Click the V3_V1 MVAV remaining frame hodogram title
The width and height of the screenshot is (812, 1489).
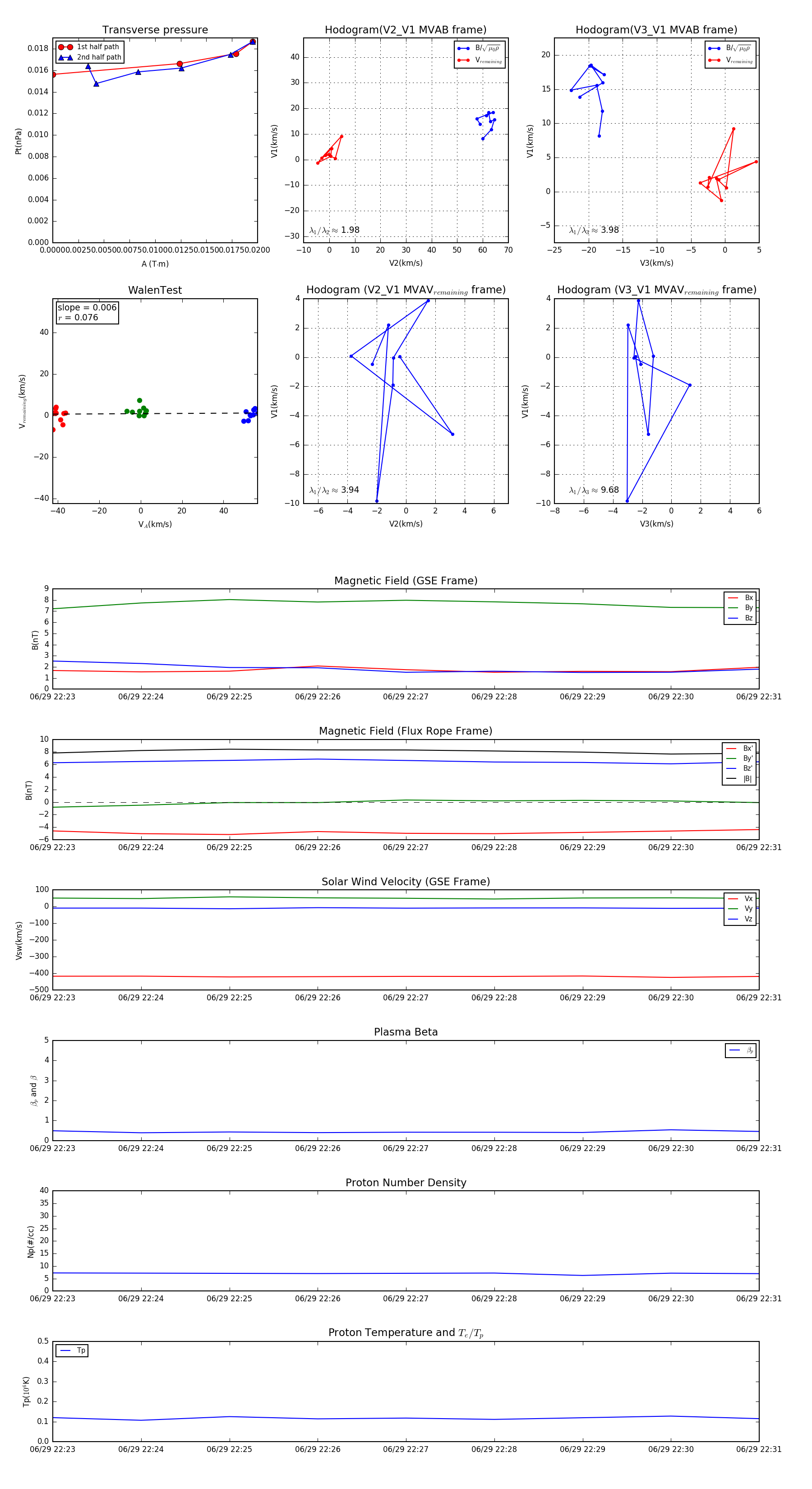click(x=656, y=290)
